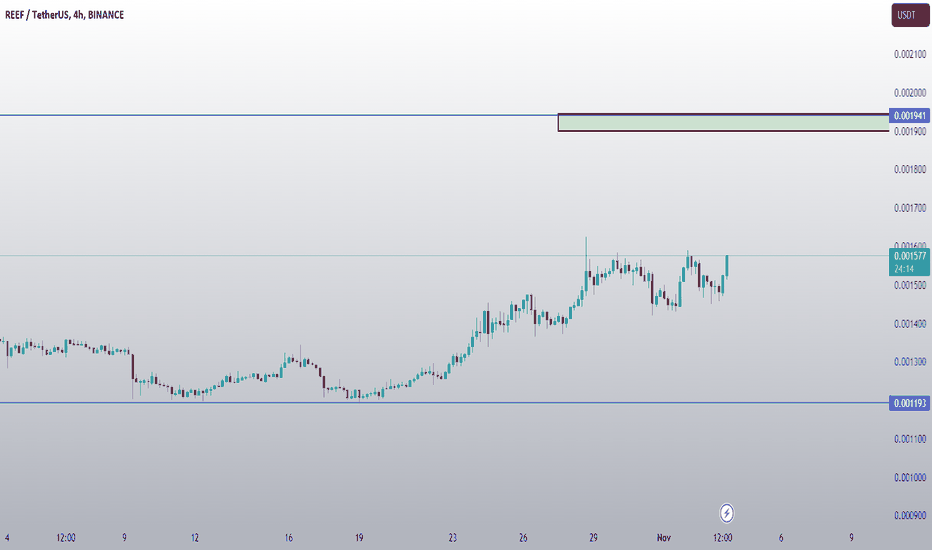
Task: Click the 0.001100 price axis label
Action: [910, 439]
